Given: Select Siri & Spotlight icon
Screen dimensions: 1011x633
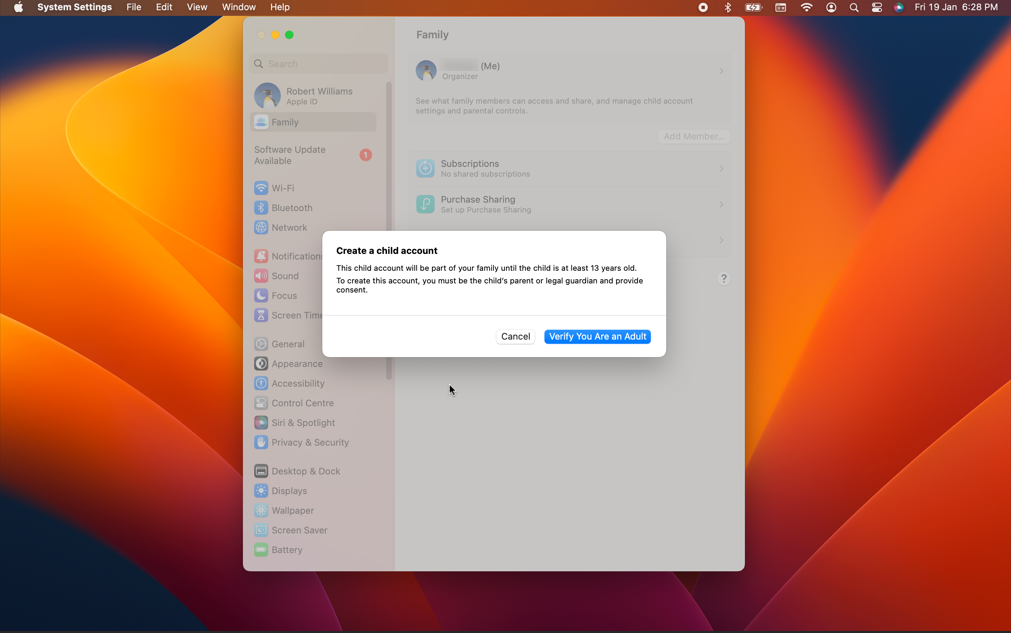Looking at the screenshot, I should click(x=261, y=423).
